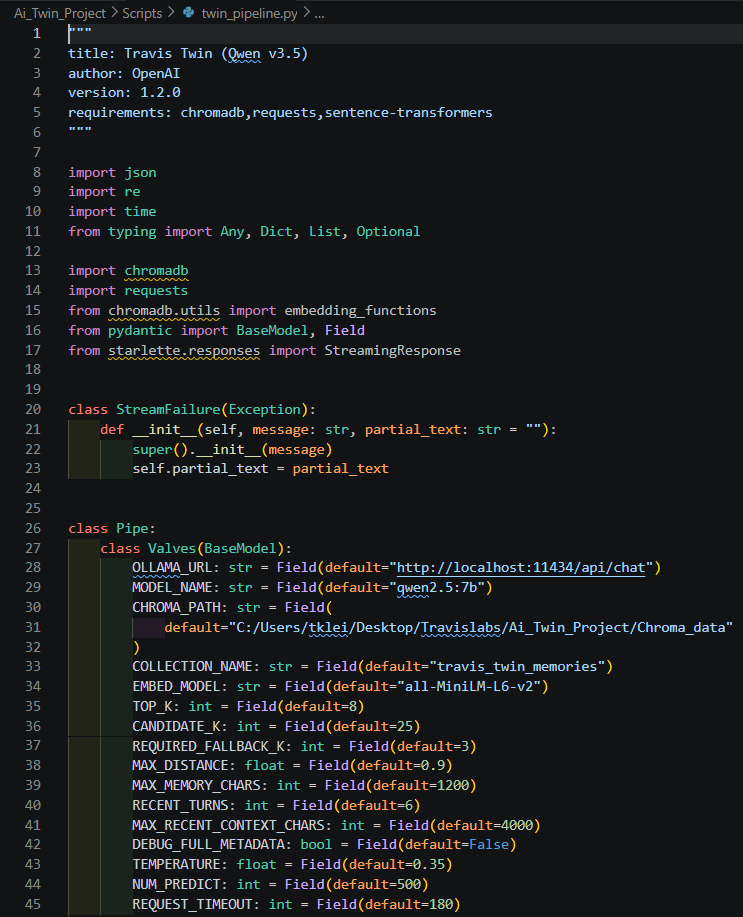The width and height of the screenshot is (743, 917).
Task: Click 'MAX_DISTANCE' field name
Action: coord(180,766)
